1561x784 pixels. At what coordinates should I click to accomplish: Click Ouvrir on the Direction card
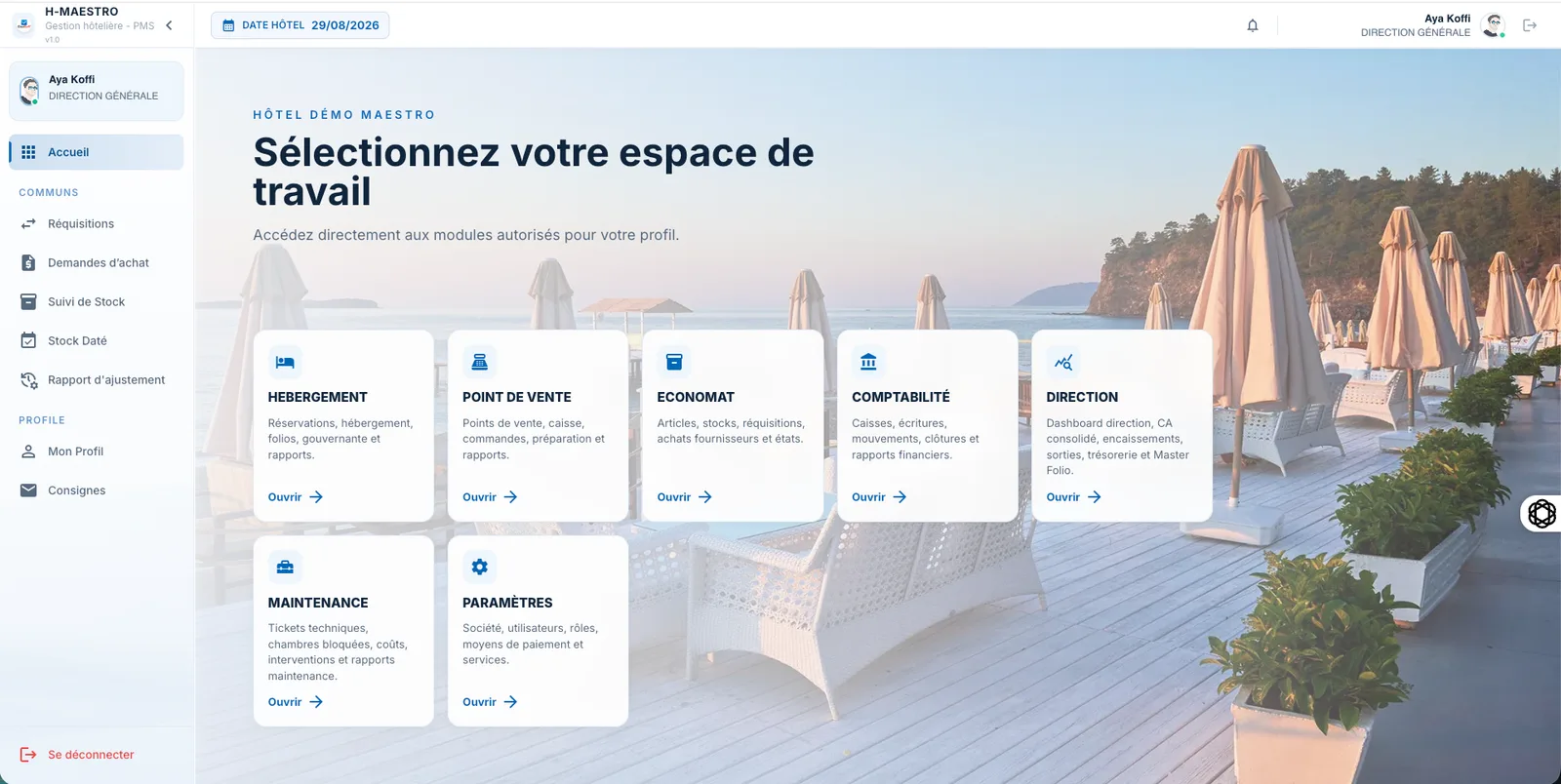[x=1074, y=497]
